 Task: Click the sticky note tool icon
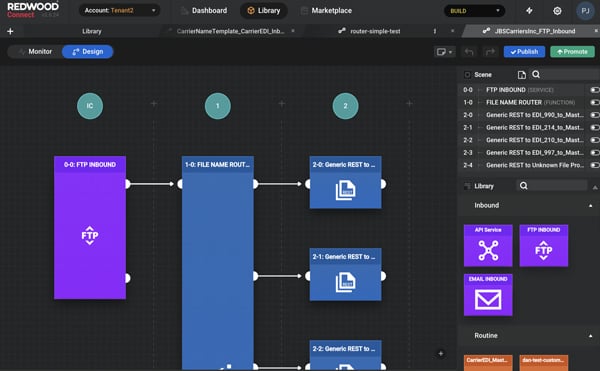pyautogui.click(x=441, y=52)
